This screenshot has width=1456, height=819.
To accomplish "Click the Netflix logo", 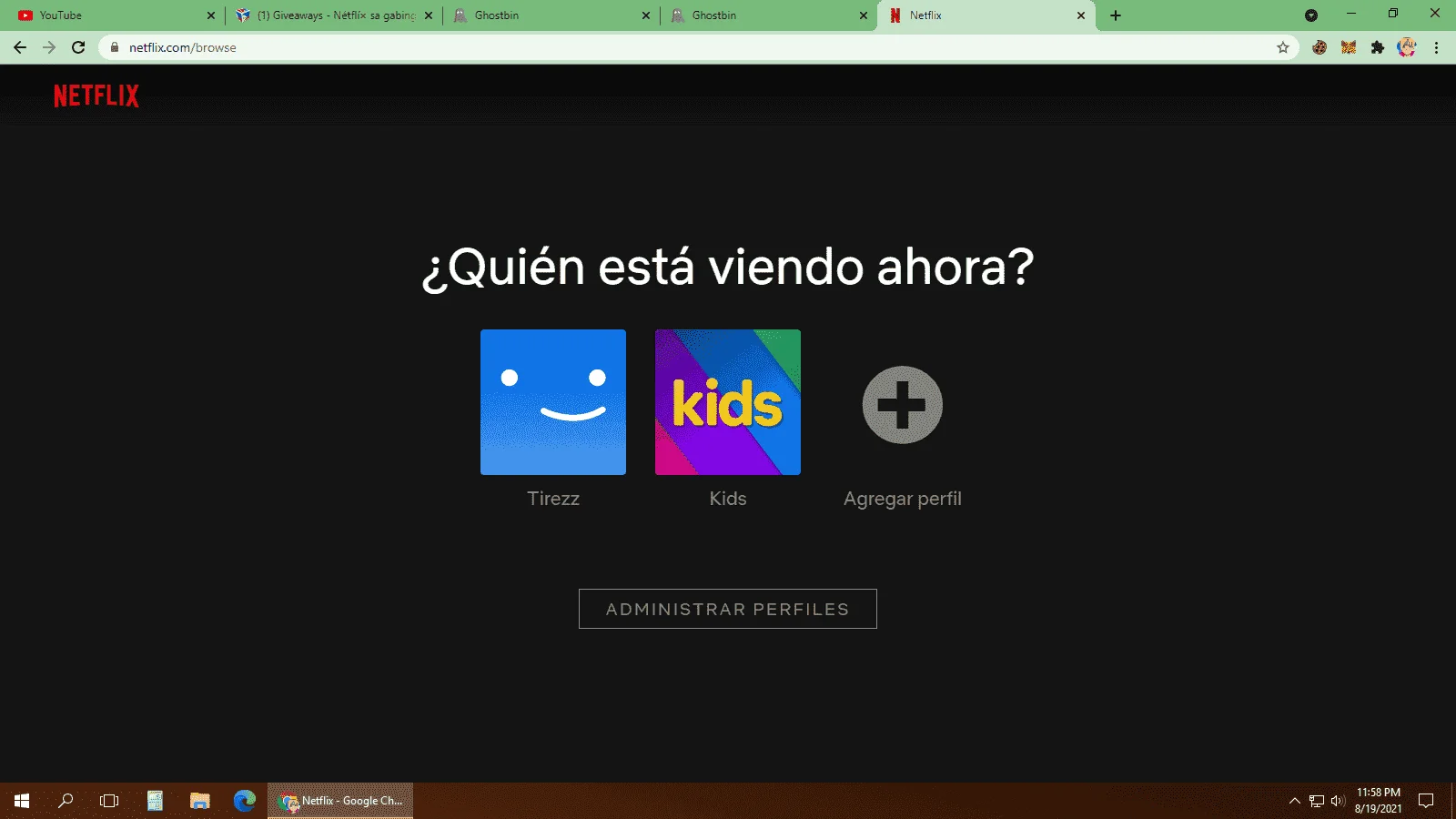I will [96, 96].
